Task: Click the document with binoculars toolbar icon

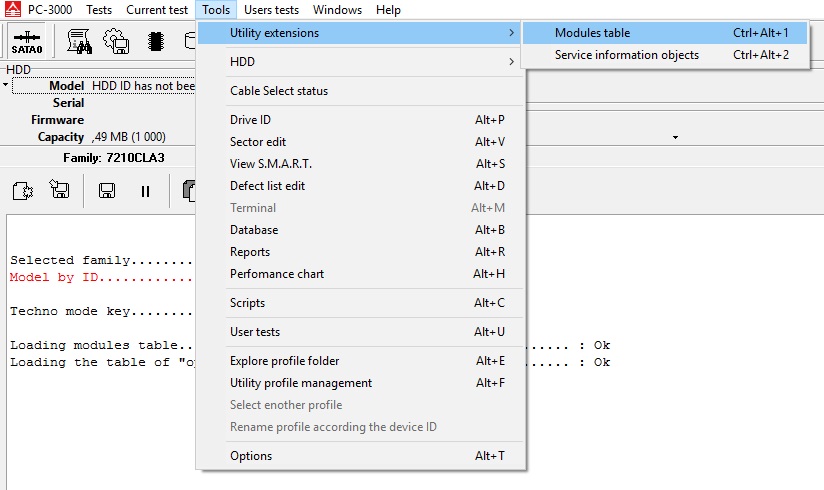Action: pos(80,41)
